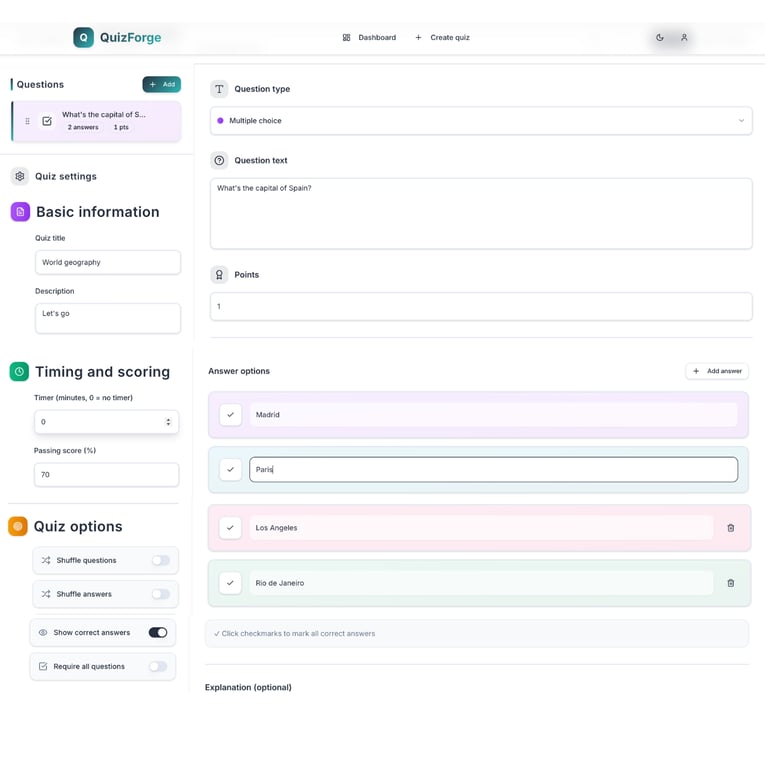This screenshot has height=768, width=765.
Task: Click the QuizForge logo icon
Action: (84, 38)
